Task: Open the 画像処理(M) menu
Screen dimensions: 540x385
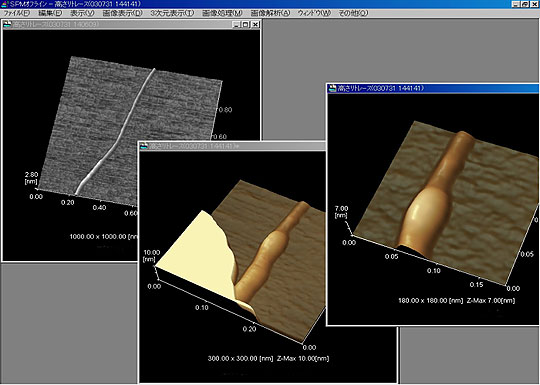Action: pyautogui.click(x=222, y=13)
